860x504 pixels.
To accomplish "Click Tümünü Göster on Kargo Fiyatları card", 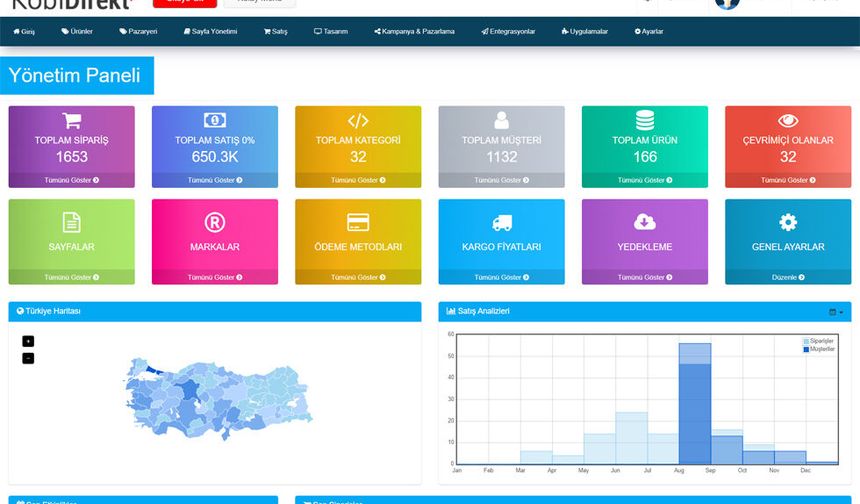I will [x=501, y=277].
